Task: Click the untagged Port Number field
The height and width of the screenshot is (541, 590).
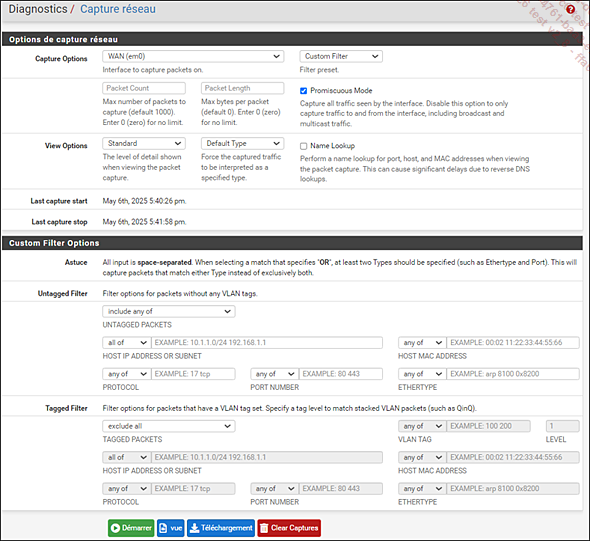Action: click(x=341, y=374)
